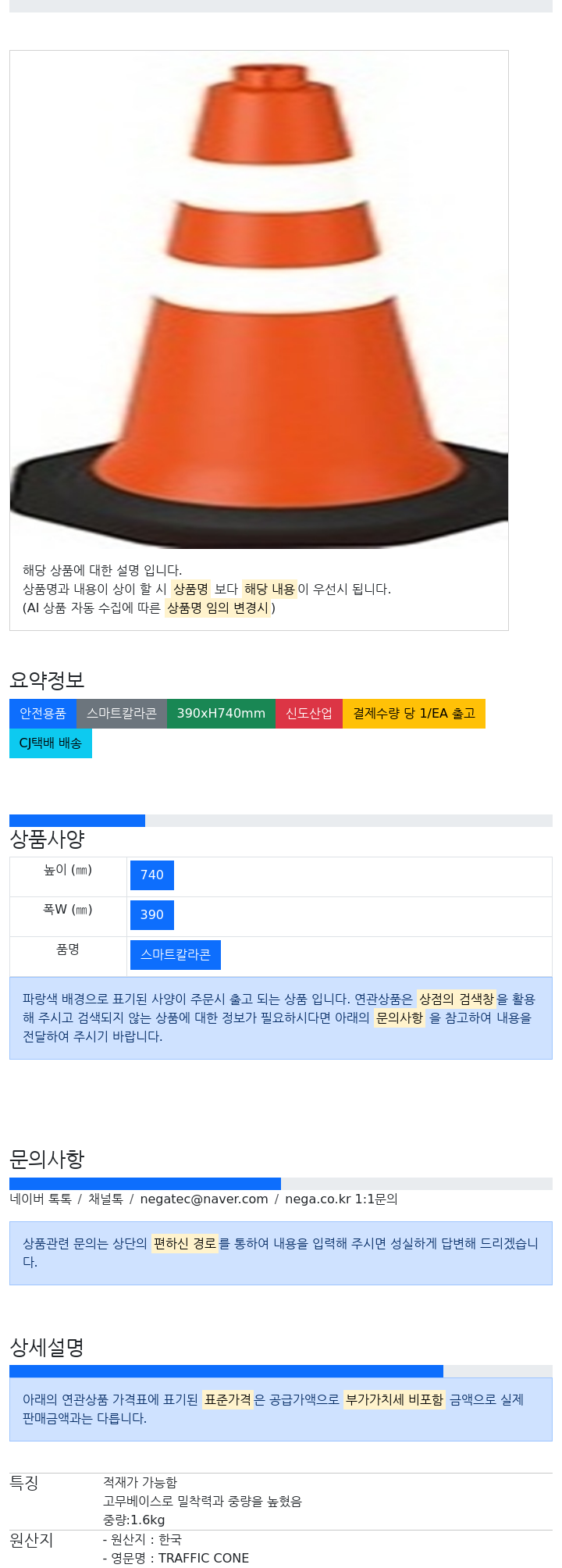Select the 740 height value button

152,875
